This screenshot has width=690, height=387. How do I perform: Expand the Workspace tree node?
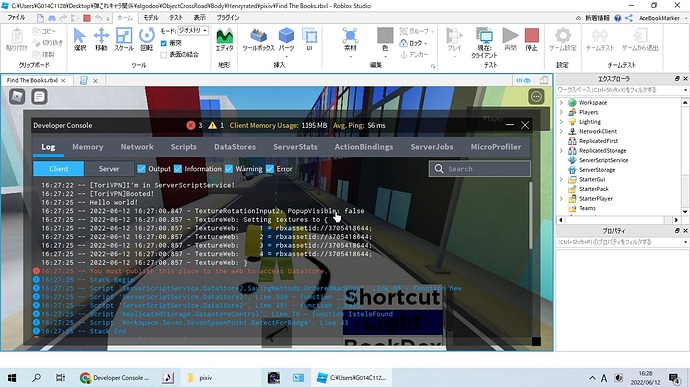pyautogui.click(x=561, y=103)
